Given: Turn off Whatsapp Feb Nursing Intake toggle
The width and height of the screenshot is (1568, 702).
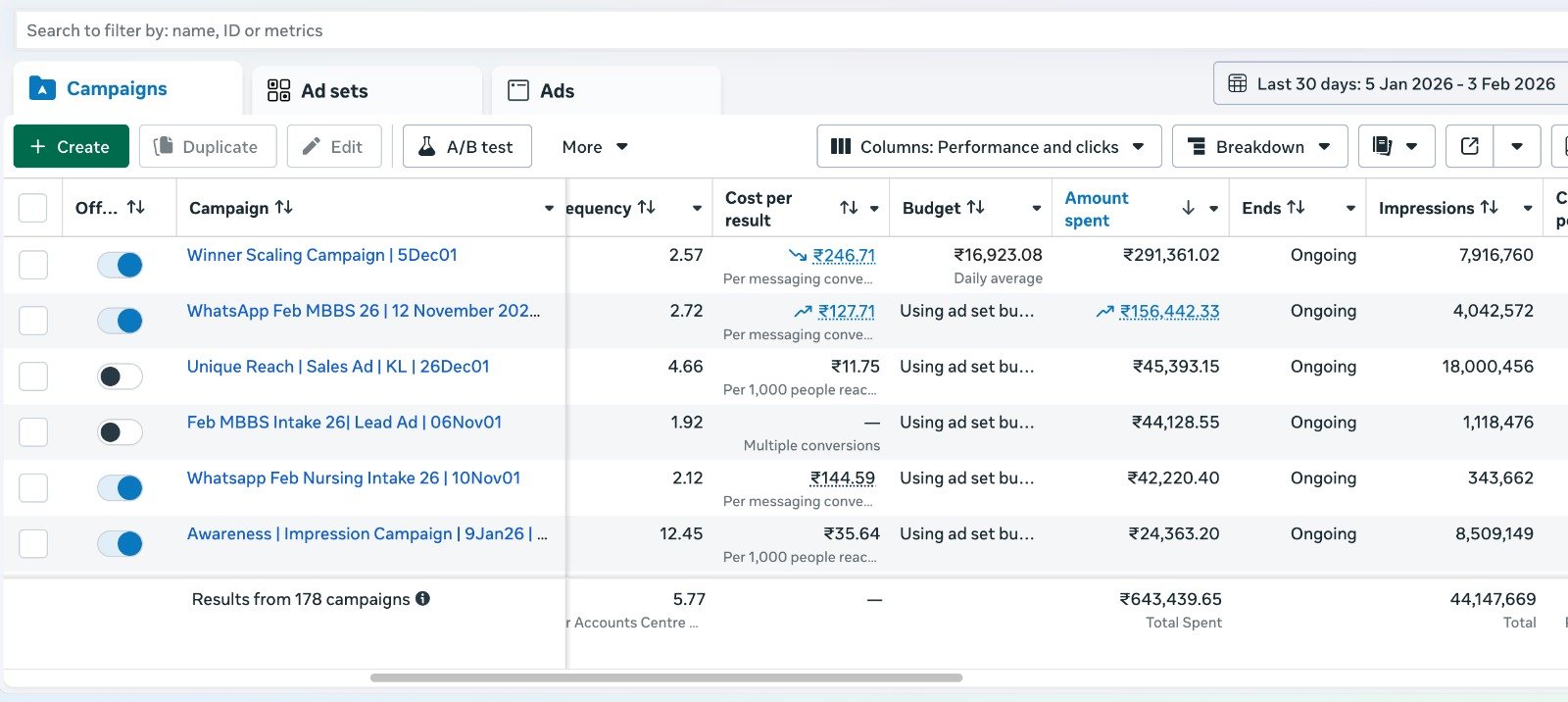Looking at the screenshot, I should 121,488.
